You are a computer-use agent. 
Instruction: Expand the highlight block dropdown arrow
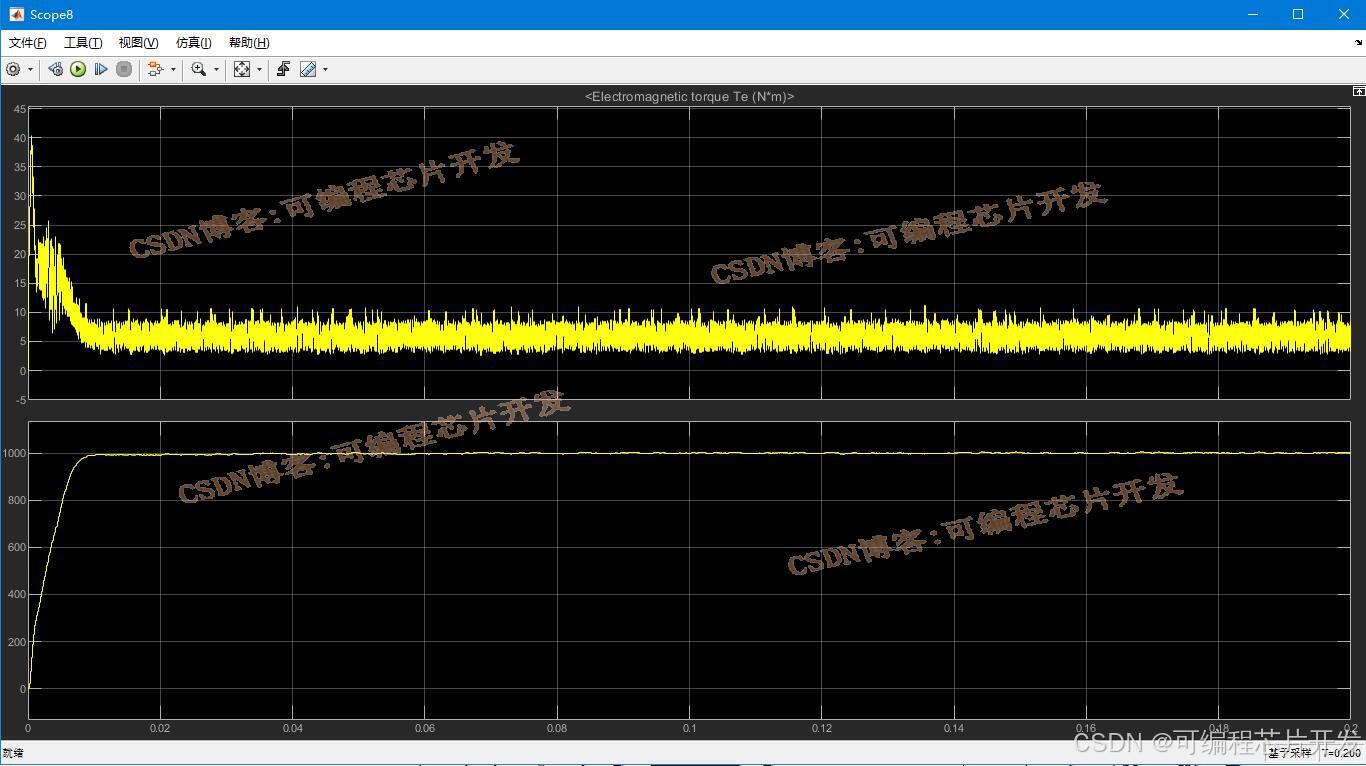point(173,69)
